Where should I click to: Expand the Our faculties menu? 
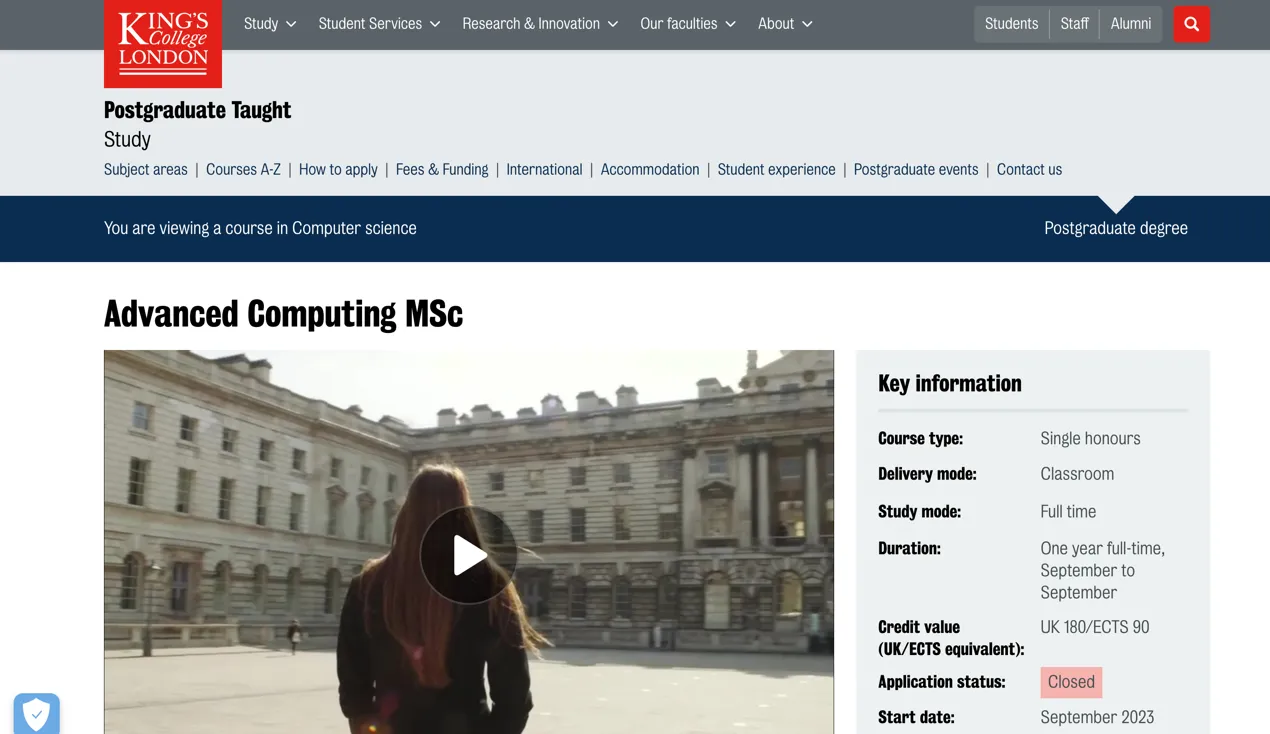coord(688,24)
